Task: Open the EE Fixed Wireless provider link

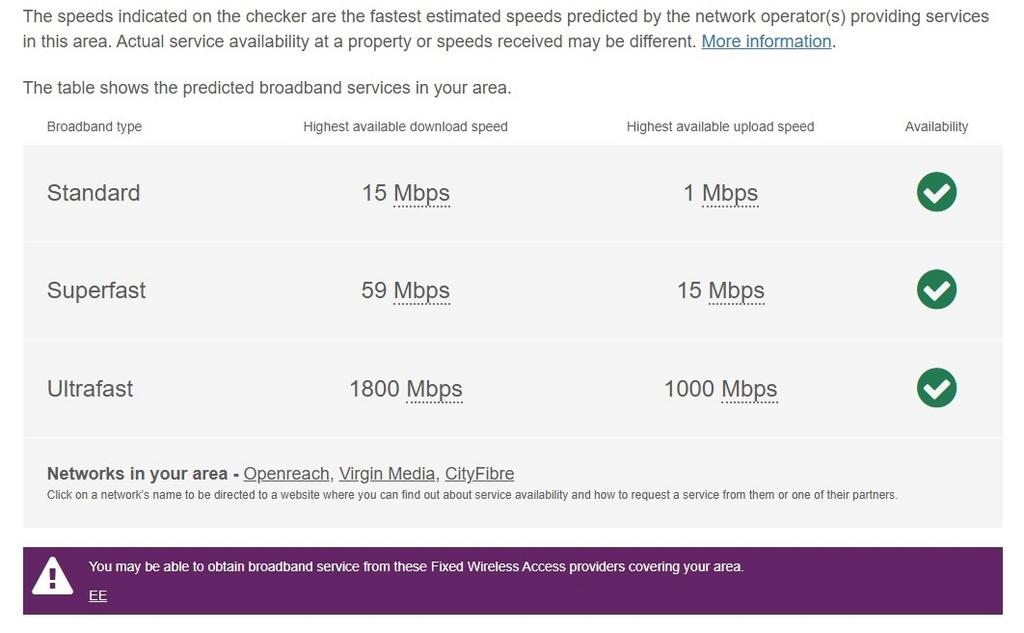Action: [x=98, y=595]
